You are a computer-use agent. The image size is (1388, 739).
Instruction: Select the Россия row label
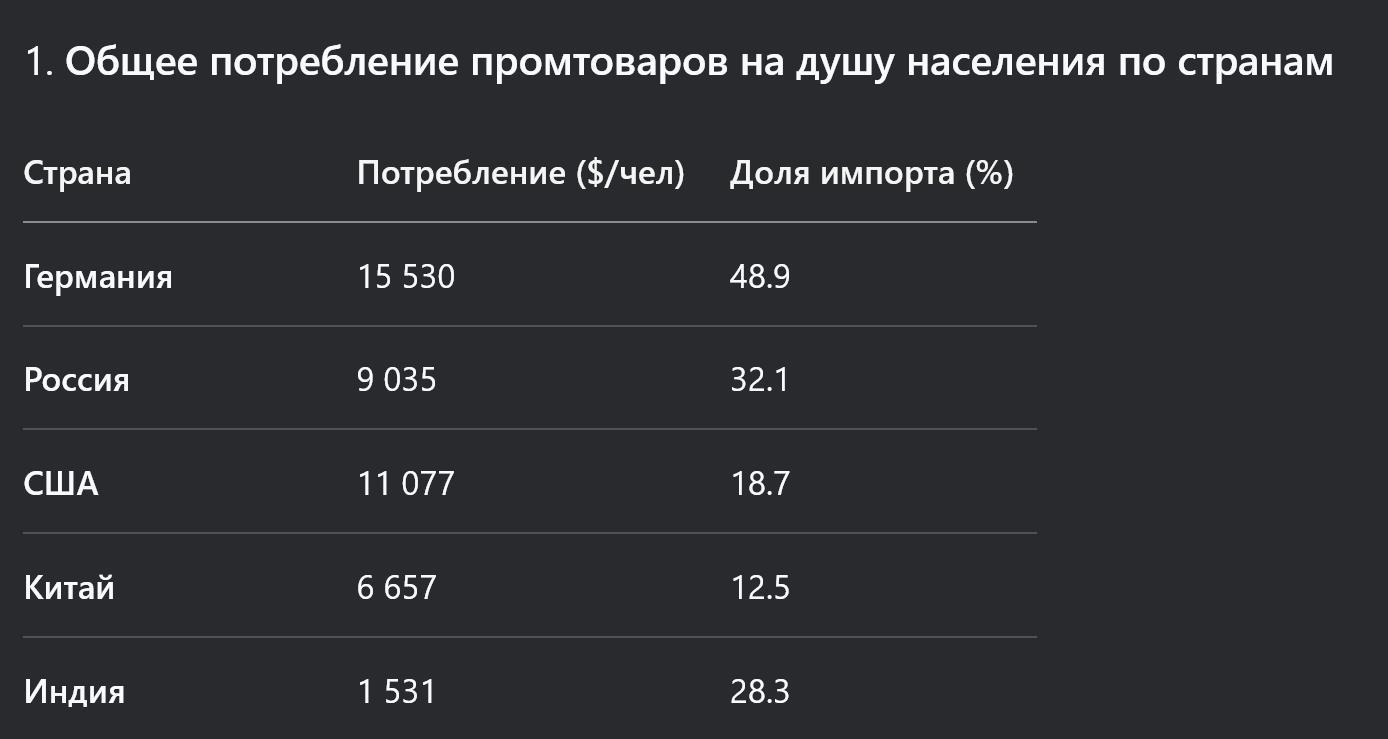click(x=77, y=380)
